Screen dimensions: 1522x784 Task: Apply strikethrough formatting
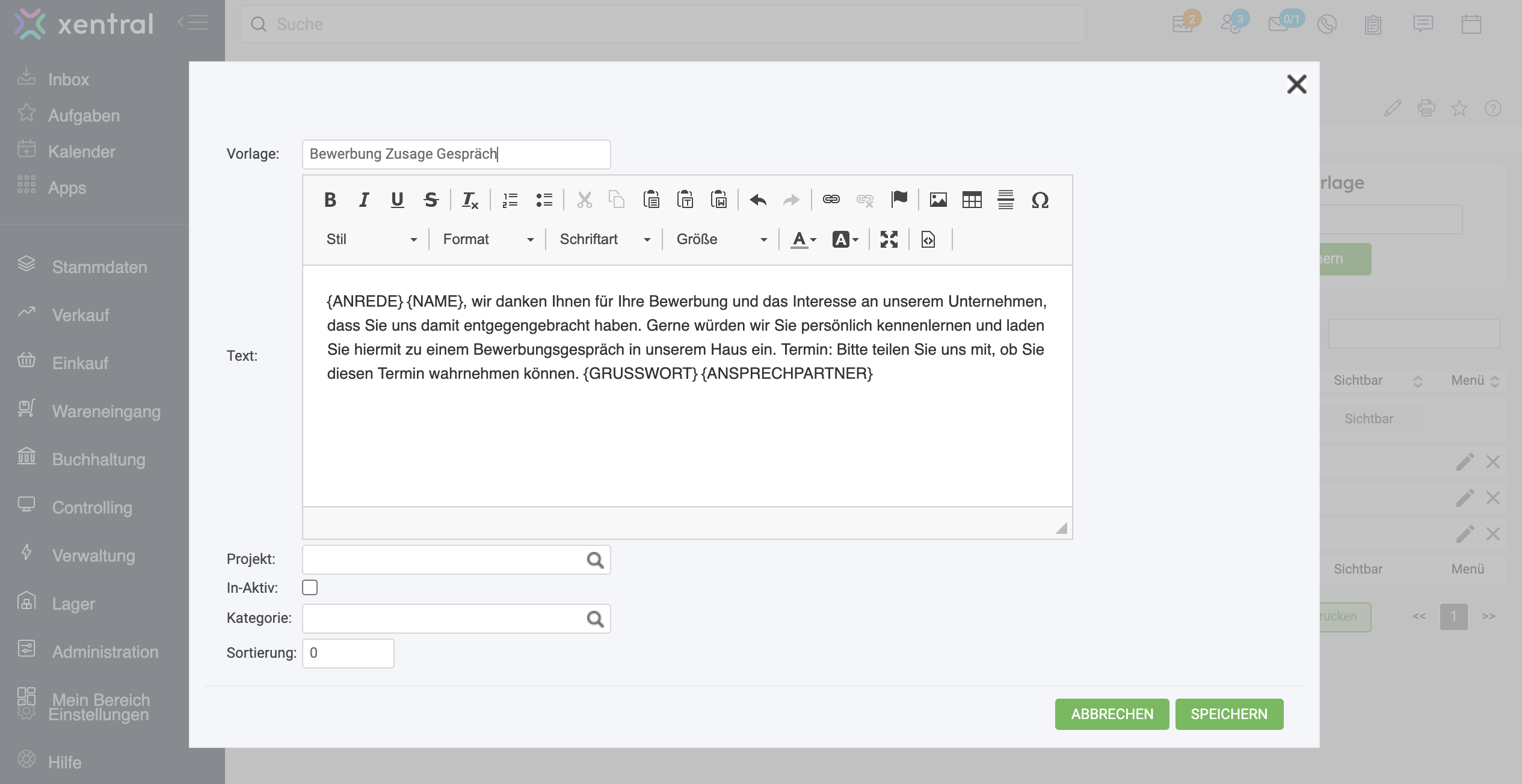tap(431, 200)
